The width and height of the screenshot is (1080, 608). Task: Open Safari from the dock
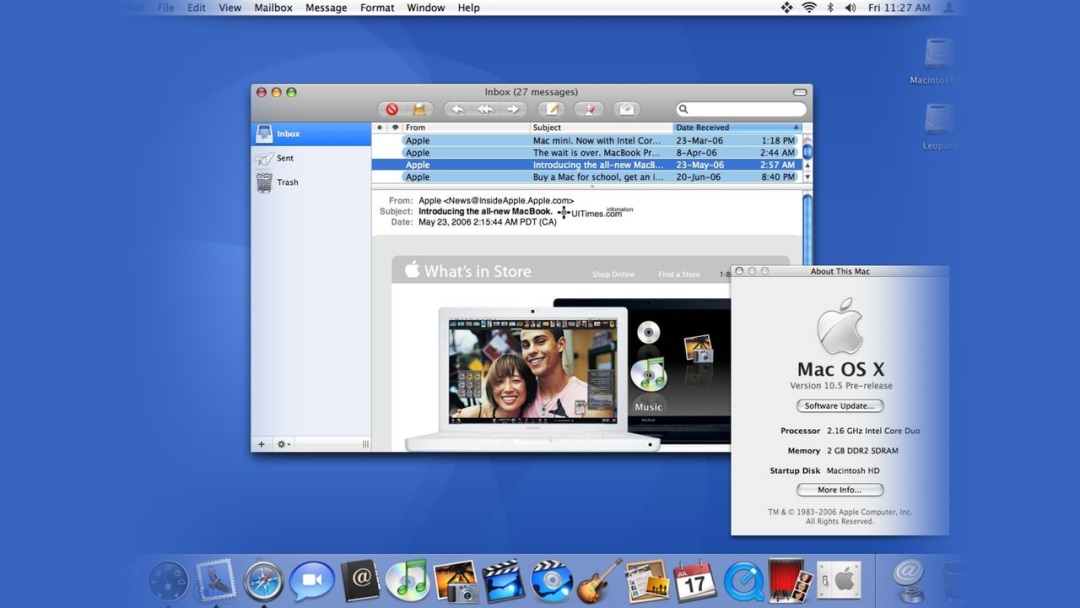264,581
